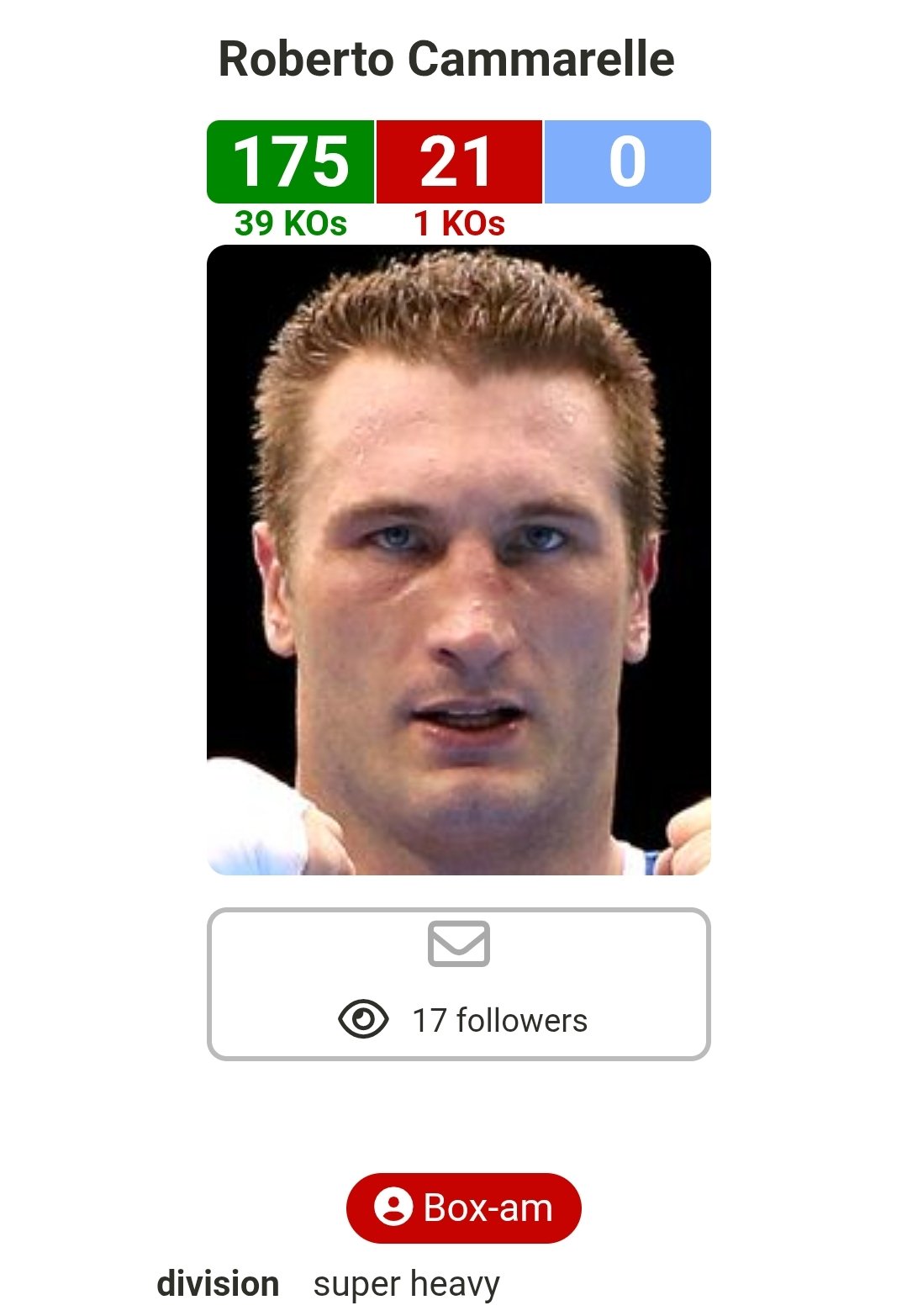Image resolution: width=907 pixels, height=1316 pixels.
Task: Select the blue 0 draws box
Action: (628, 161)
